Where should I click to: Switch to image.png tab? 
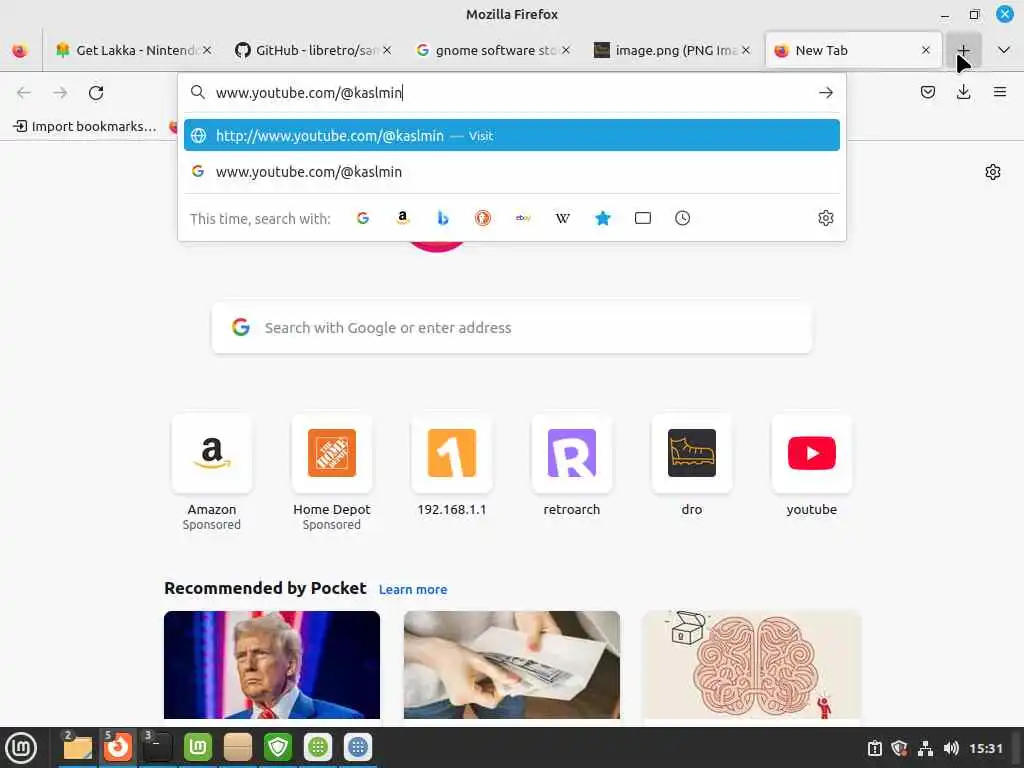[673, 50]
